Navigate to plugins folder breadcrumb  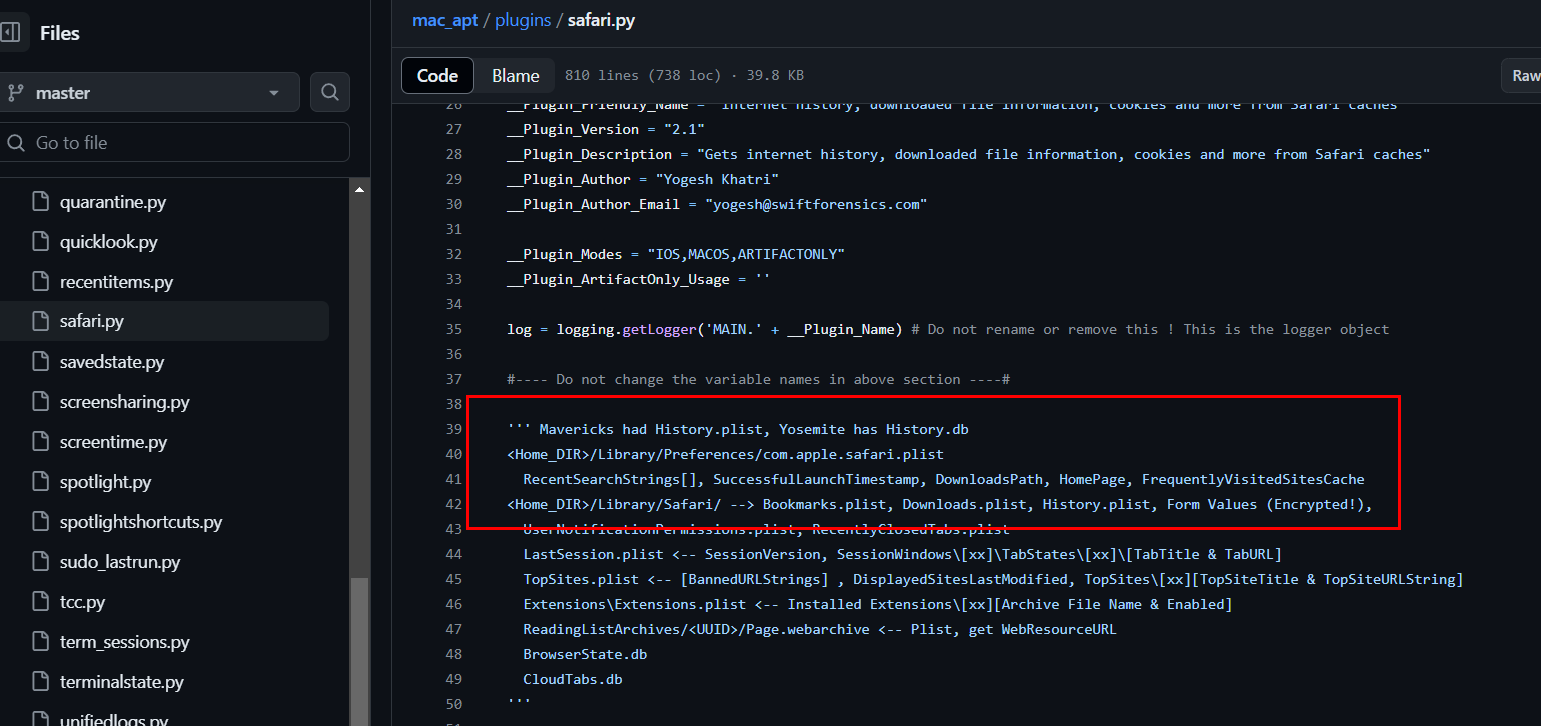coord(523,20)
